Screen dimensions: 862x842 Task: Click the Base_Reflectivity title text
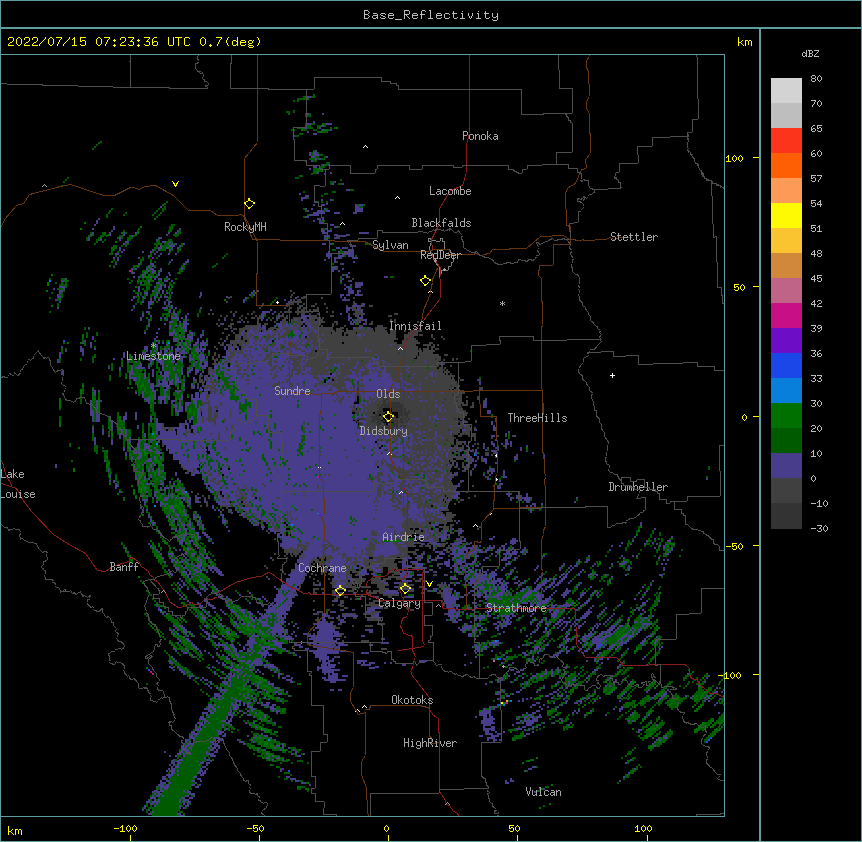[x=431, y=15]
